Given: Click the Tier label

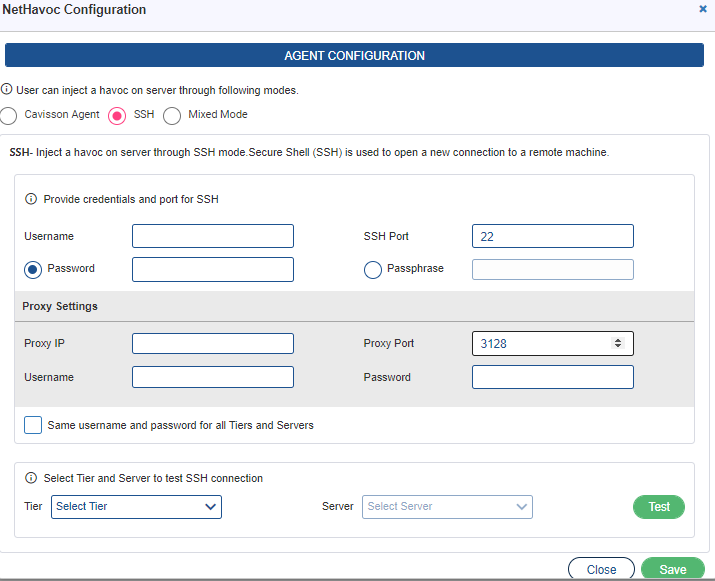Looking at the screenshot, I should coord(33,506).
